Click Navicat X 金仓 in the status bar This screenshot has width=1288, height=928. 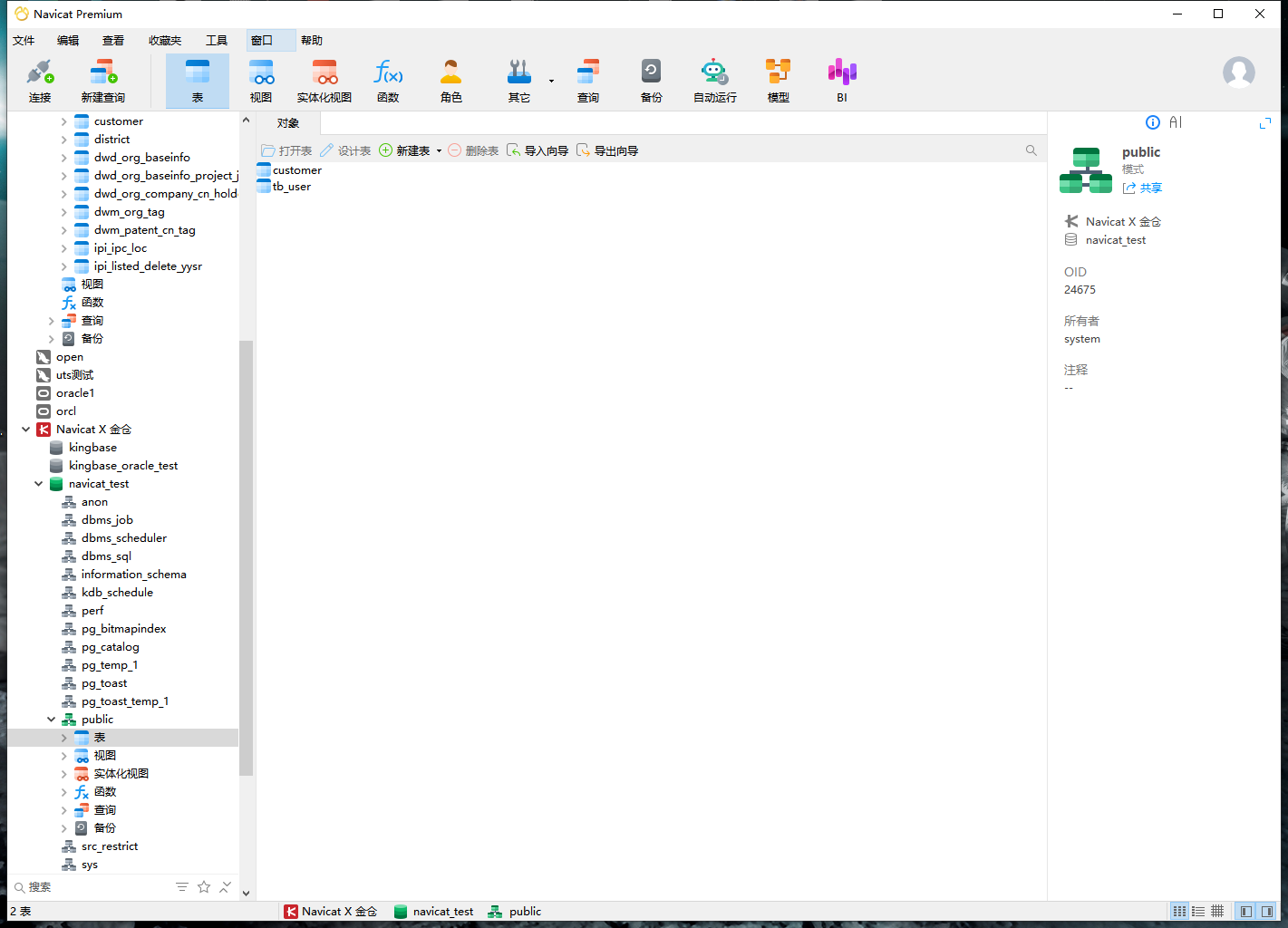(x=330, y=912)
